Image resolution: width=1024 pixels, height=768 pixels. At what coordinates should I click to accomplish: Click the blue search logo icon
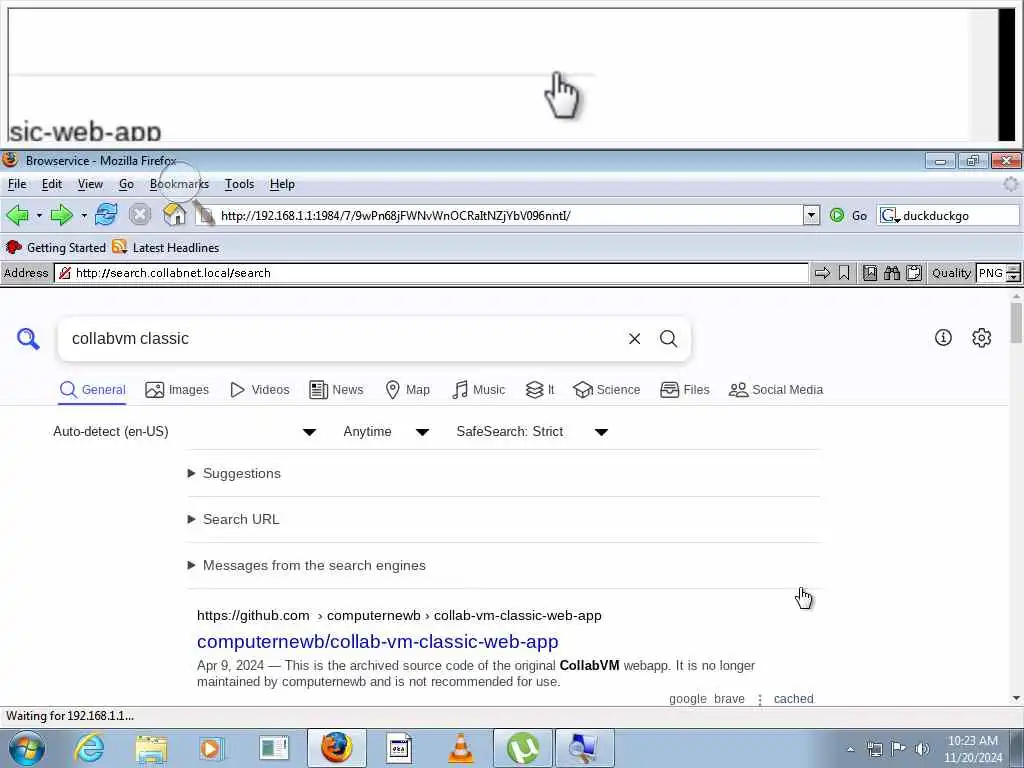(28, 339)
